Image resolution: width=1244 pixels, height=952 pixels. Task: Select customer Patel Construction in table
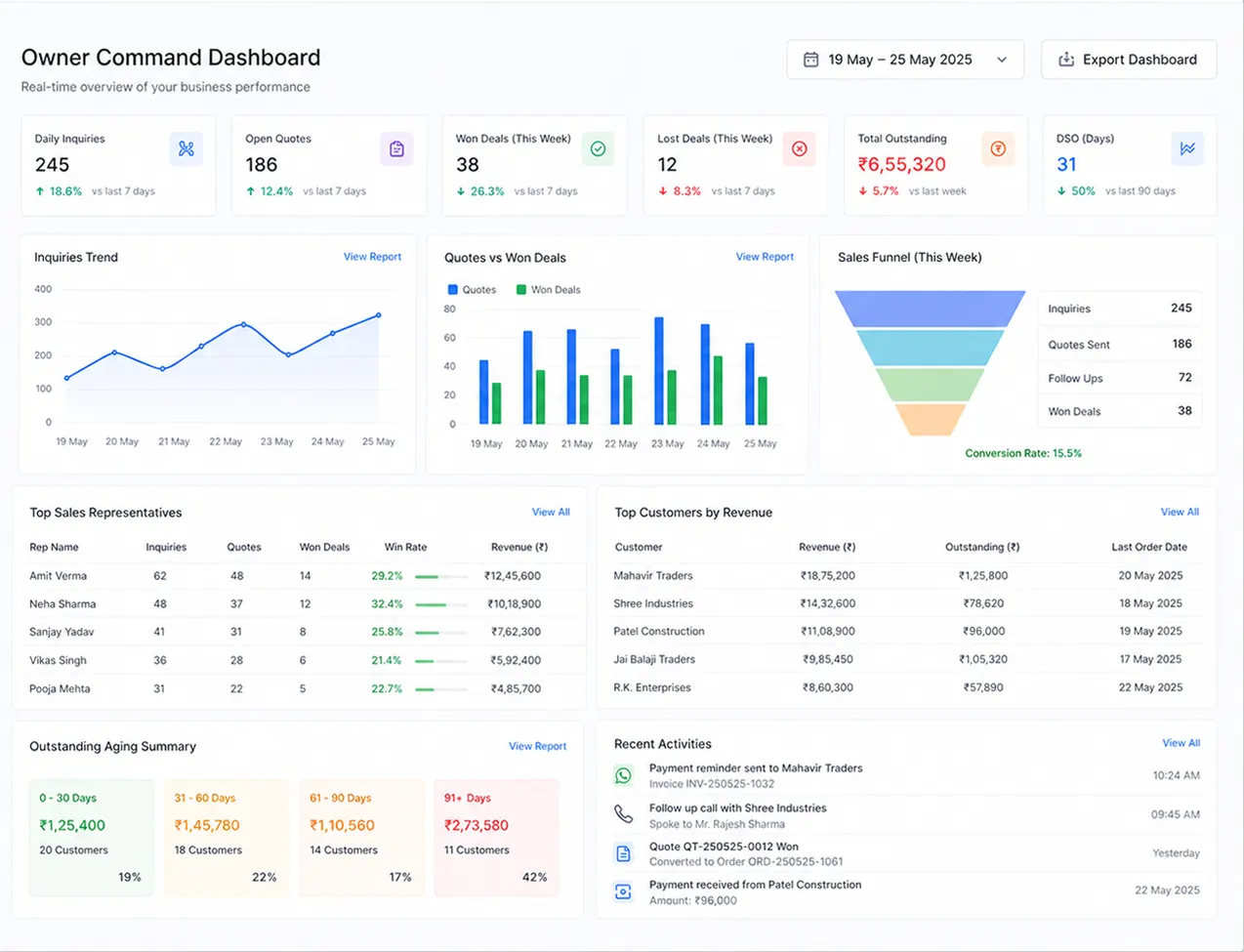tap(659, 631)
